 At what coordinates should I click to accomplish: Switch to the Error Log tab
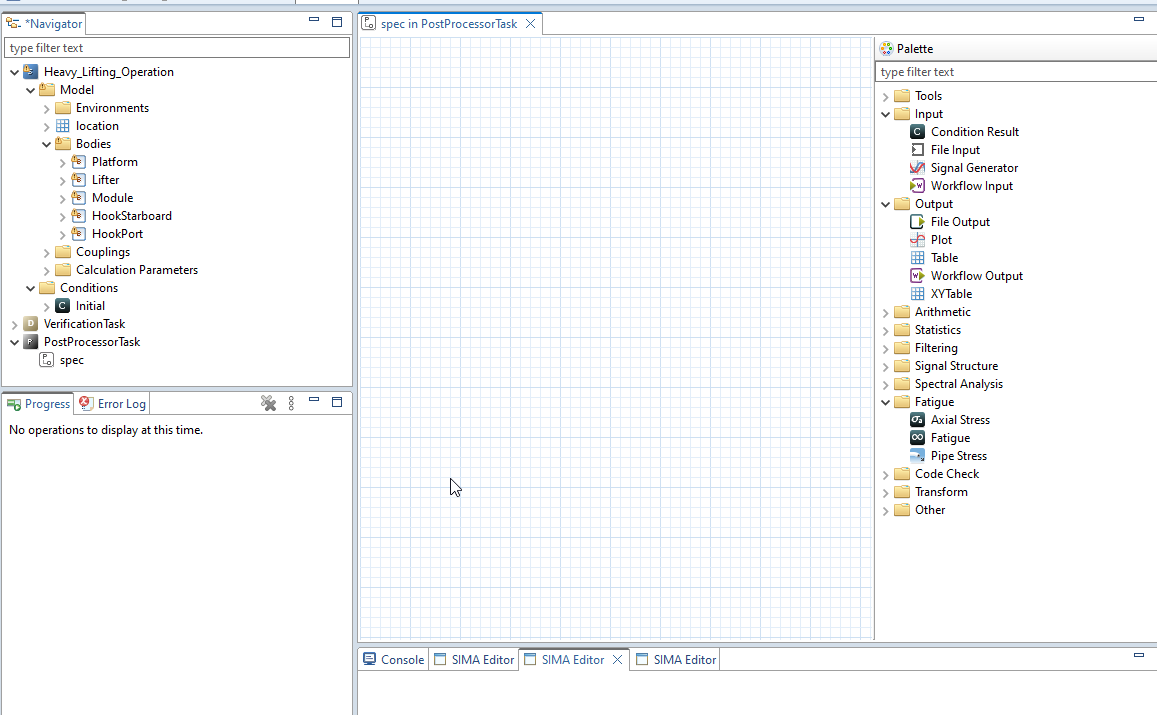(113, 404)
